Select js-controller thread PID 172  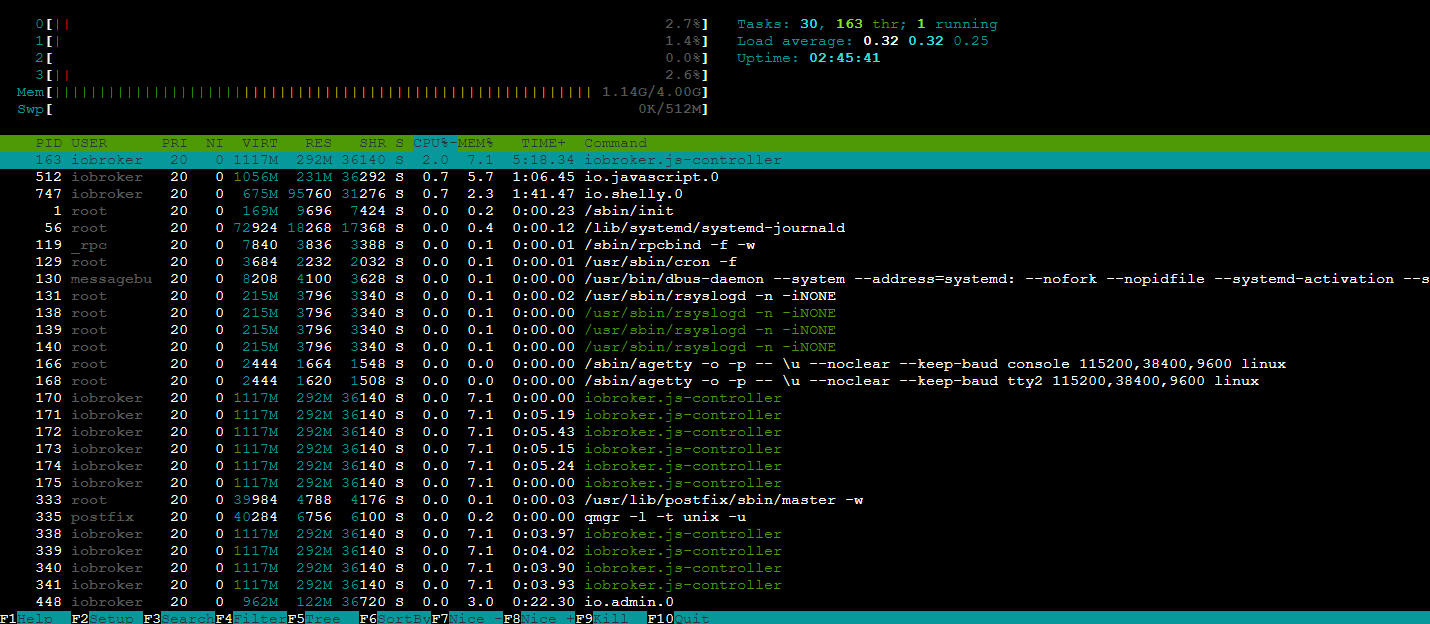[715, 432]
